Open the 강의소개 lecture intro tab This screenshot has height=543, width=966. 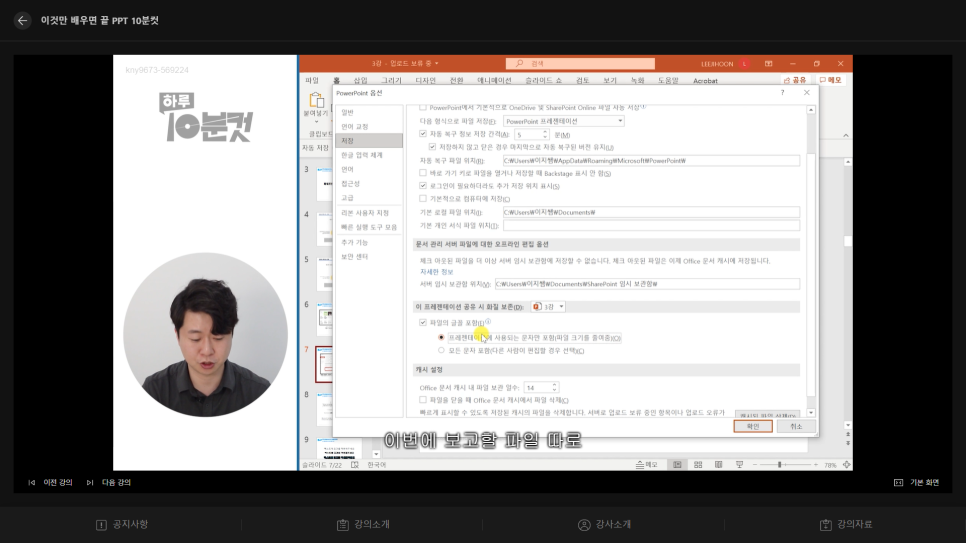[x=363, y=525]
